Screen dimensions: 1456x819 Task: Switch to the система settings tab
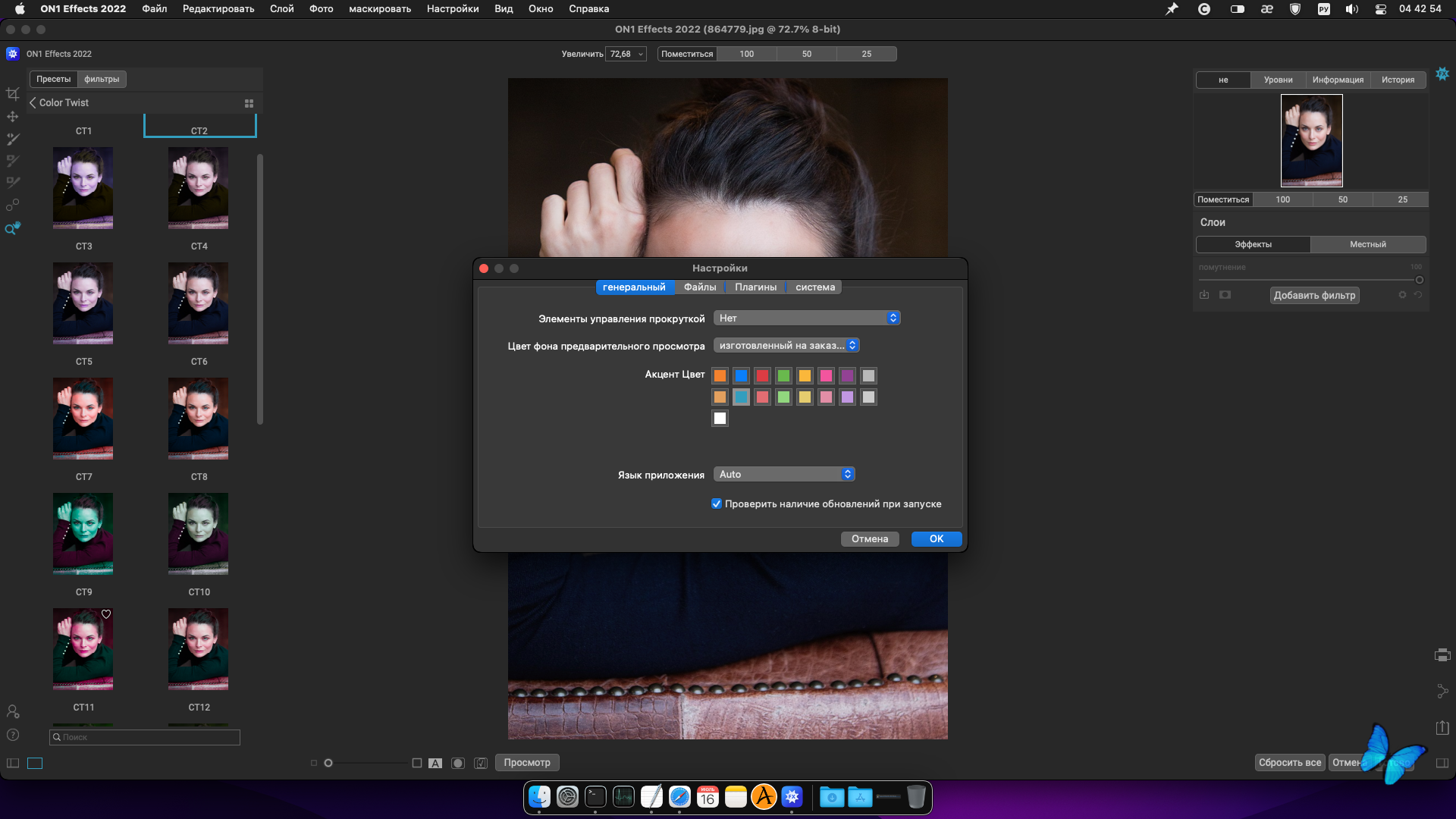815,287
